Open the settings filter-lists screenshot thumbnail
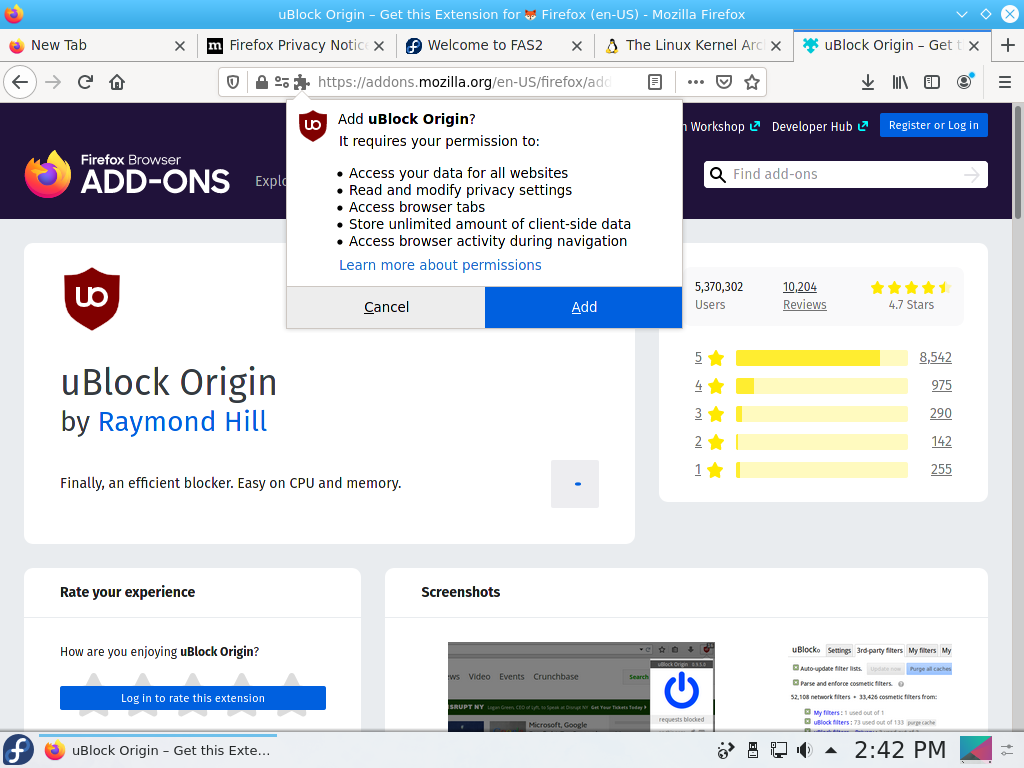The height and width of the screenshot is (768, 1024). [x=871, y=687]
